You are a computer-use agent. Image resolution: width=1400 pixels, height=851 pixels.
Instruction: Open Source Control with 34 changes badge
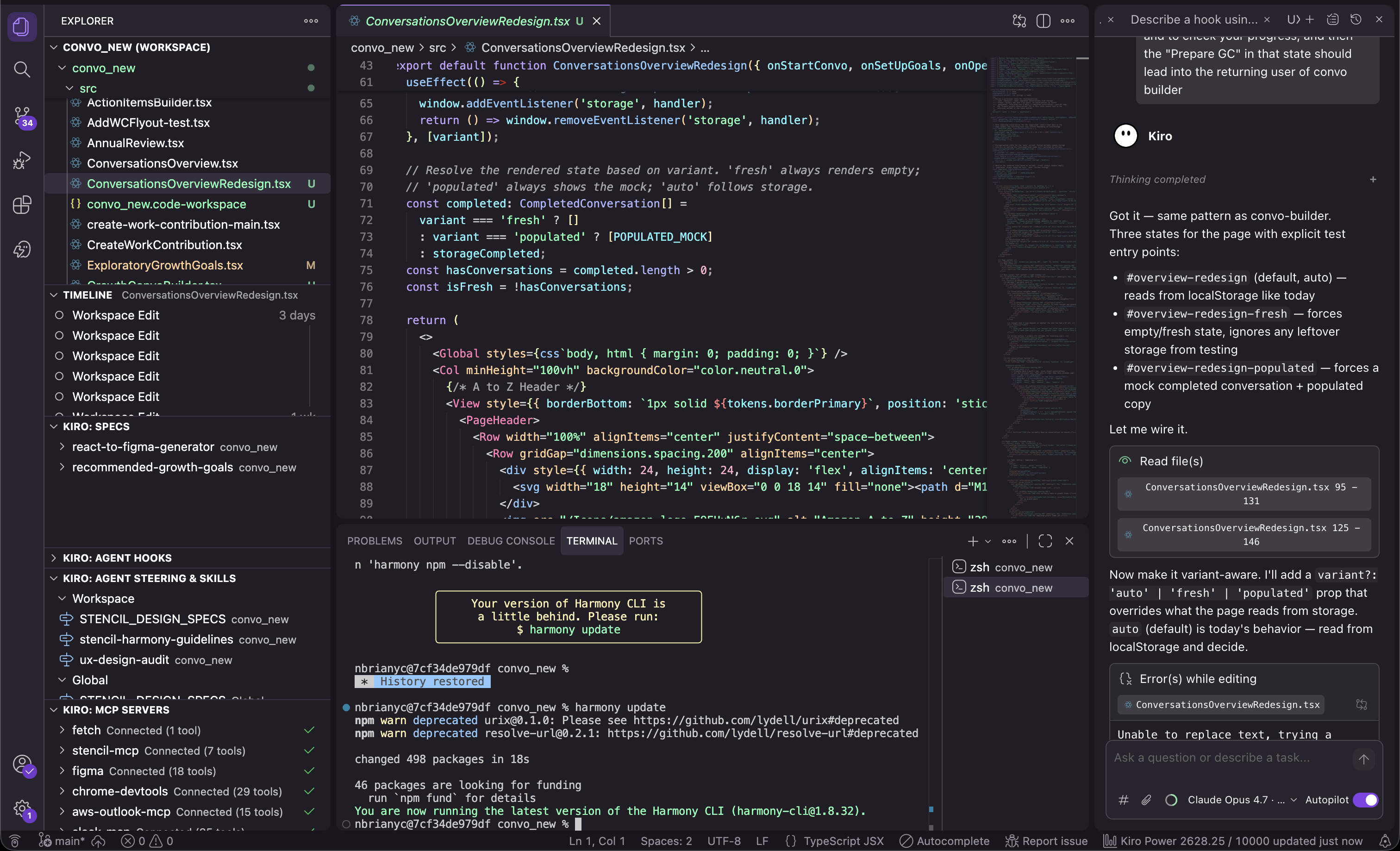click(x=22, y=117)
